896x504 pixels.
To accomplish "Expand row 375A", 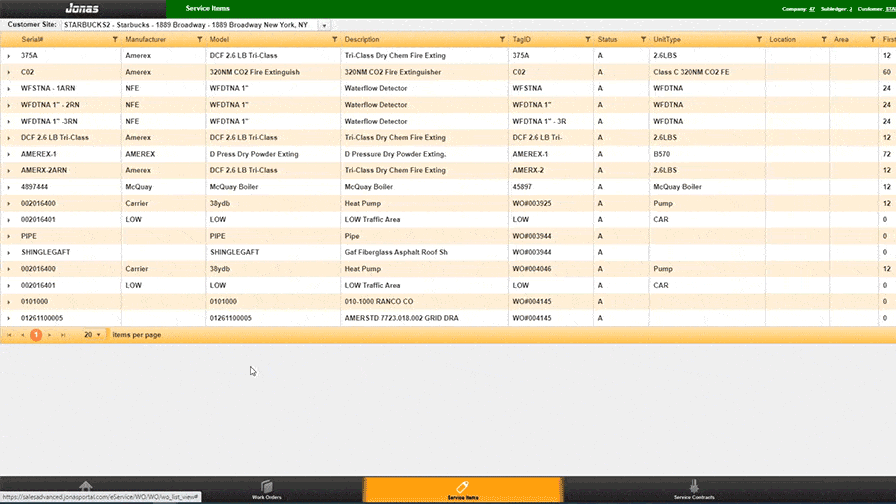I will click(x=9, y=56).
